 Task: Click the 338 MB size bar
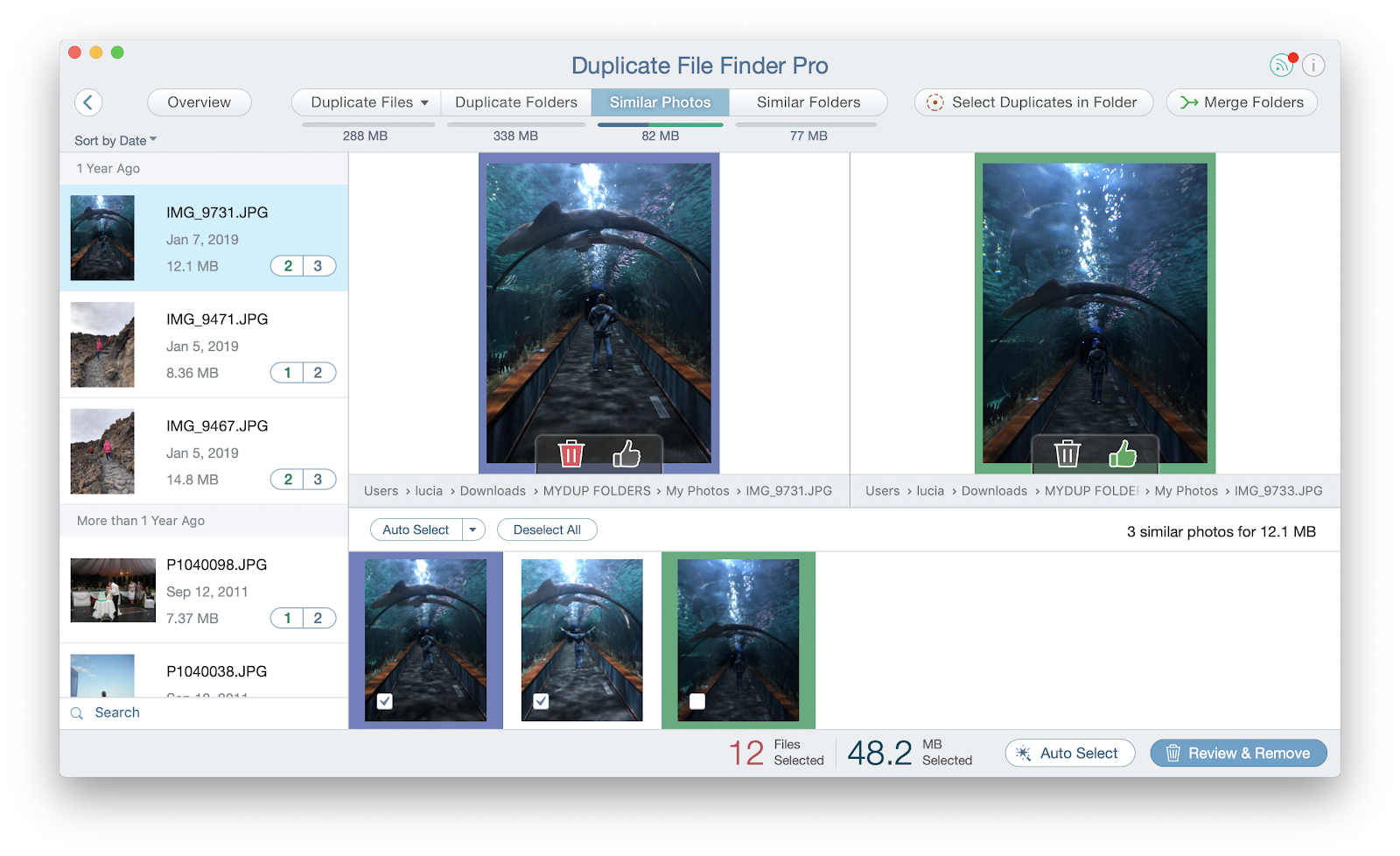tap(516, 125)
